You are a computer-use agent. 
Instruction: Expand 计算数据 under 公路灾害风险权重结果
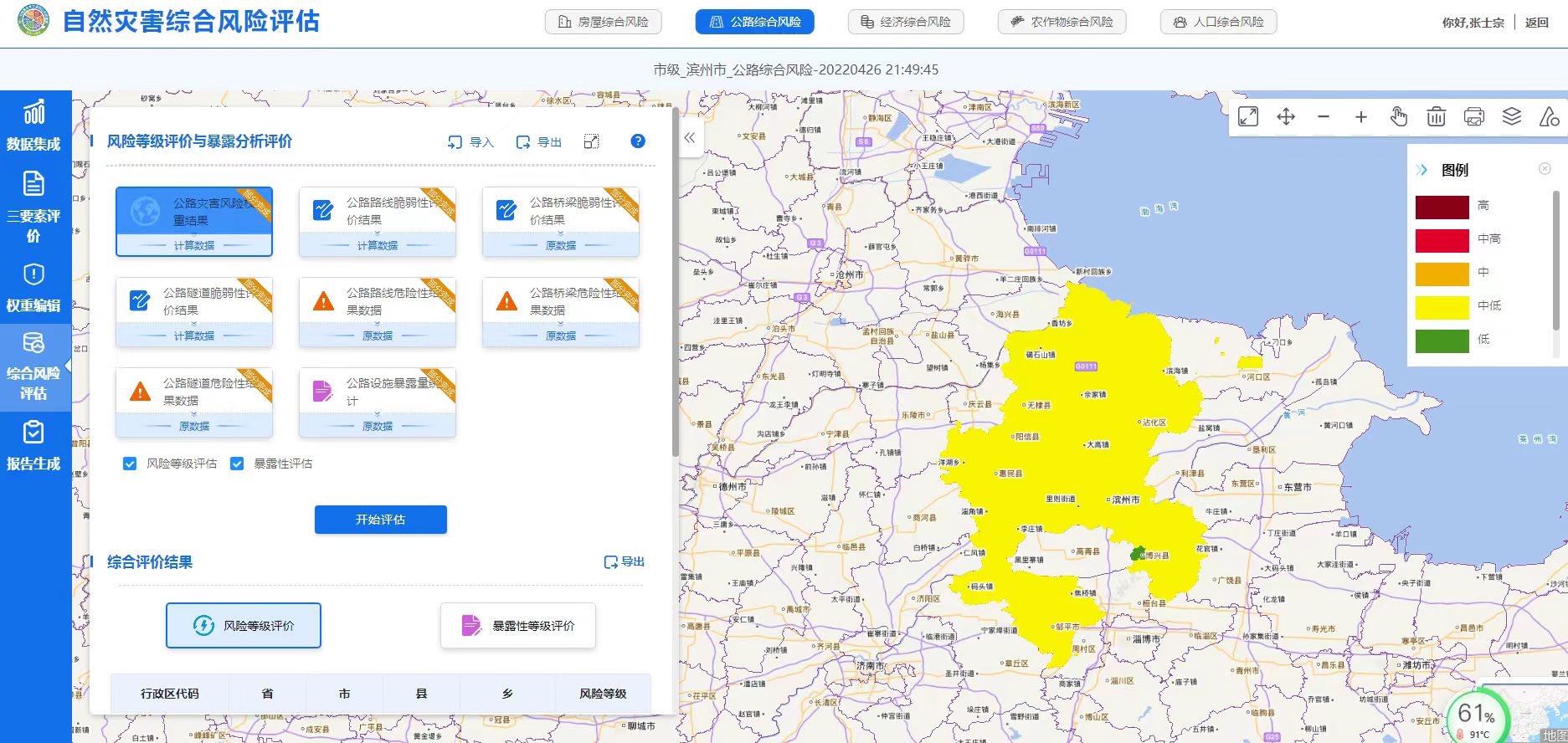194,245
